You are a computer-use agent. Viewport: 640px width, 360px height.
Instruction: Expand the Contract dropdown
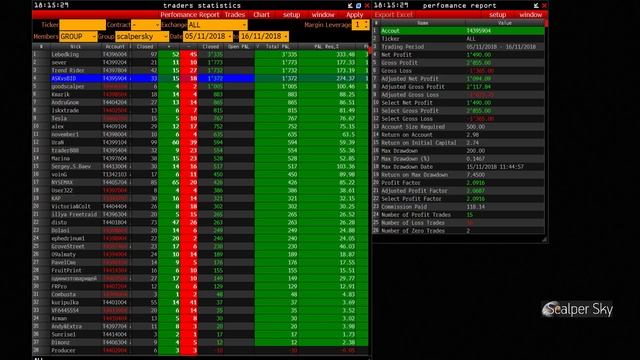(x=146, y=25)
